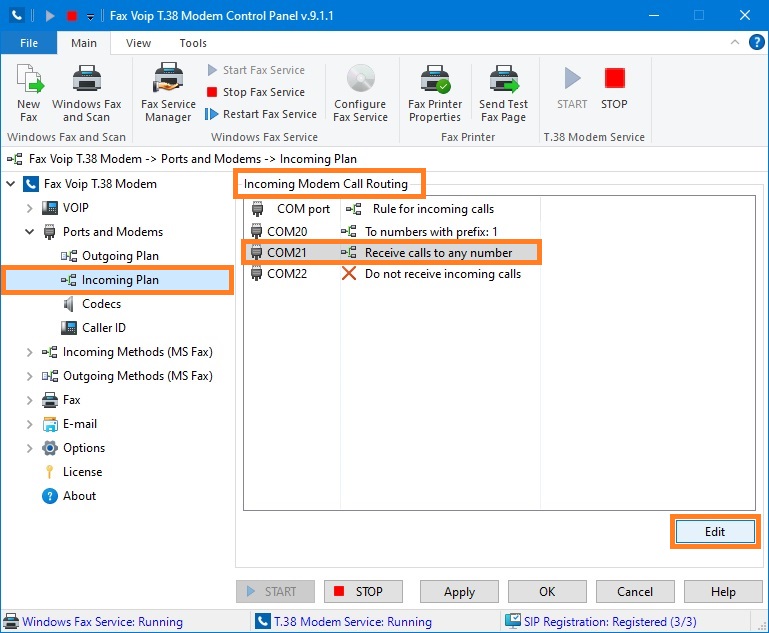Expand the Options tree node

29,448
